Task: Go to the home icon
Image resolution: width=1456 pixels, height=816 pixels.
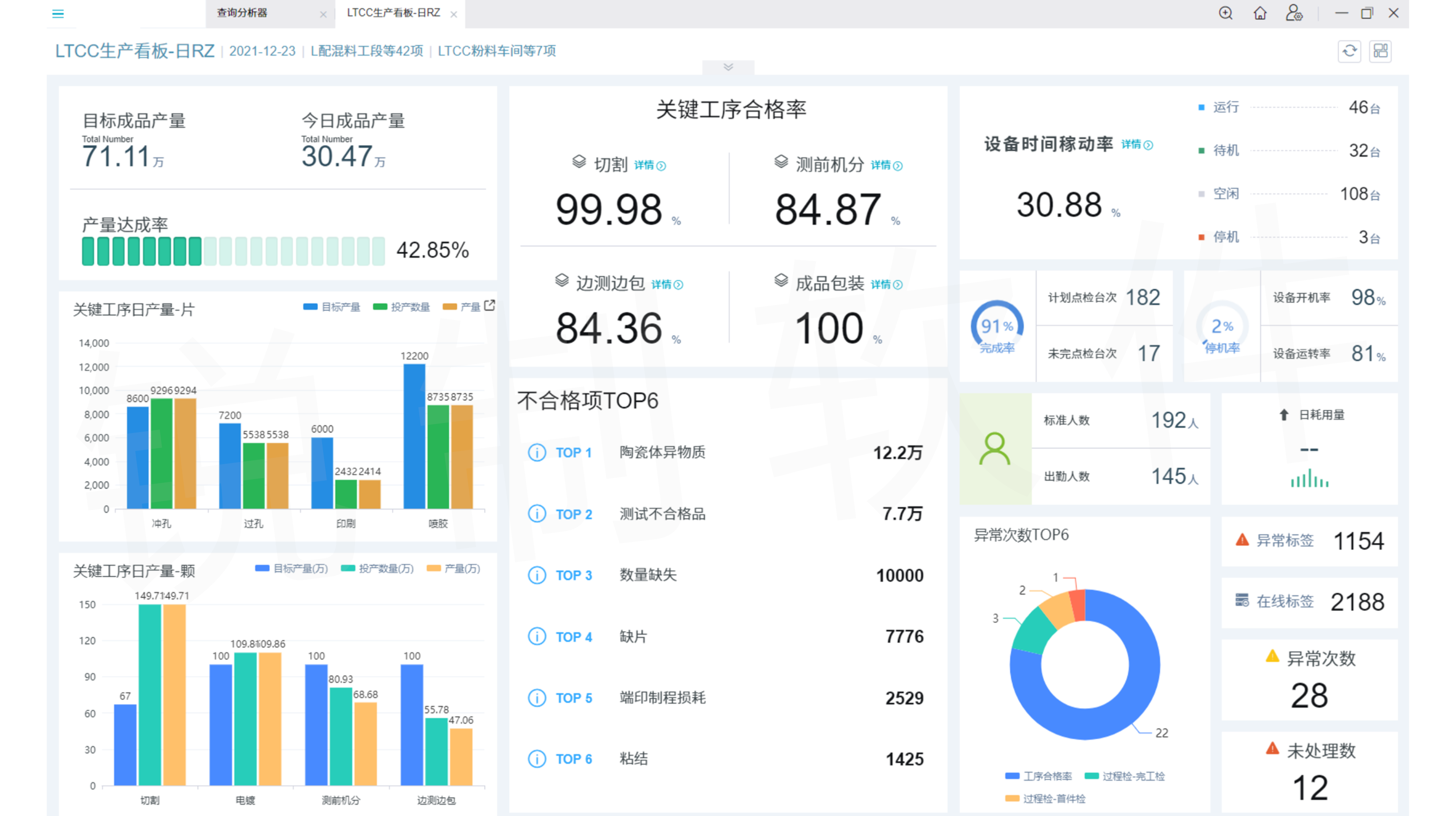Action: coord(1260,13)
